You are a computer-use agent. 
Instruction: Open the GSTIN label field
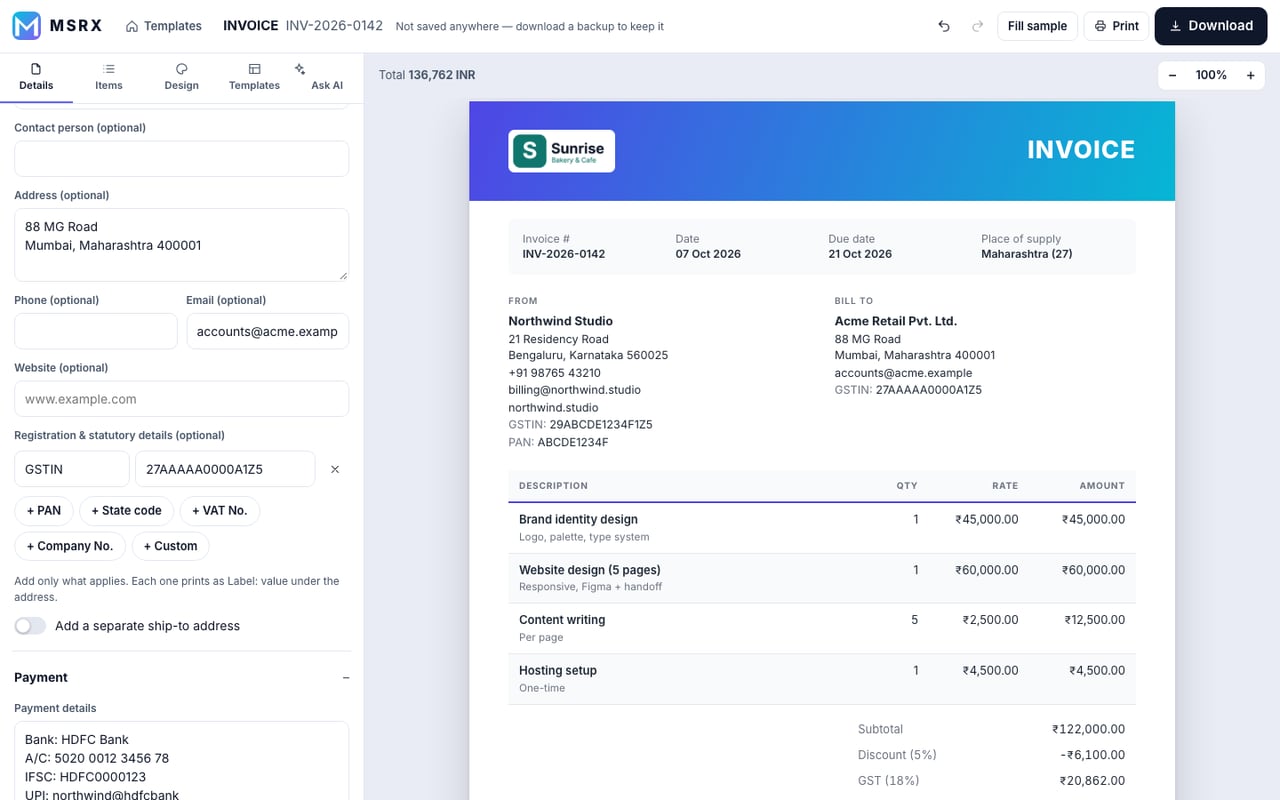point(72,469)
